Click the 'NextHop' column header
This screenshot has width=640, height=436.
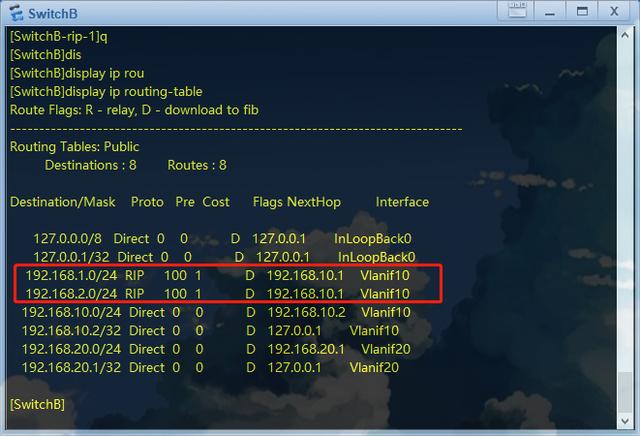(314, 202)
